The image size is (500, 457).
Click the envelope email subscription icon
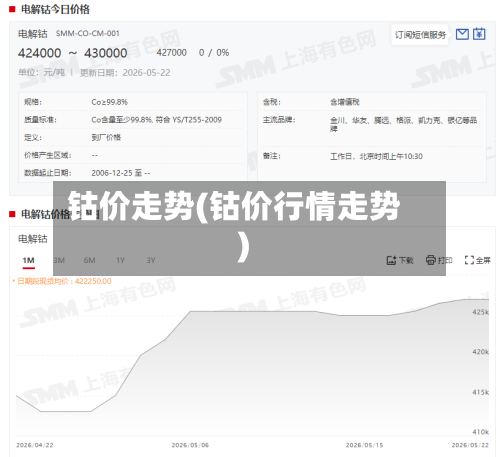click(x=462, y=34)
